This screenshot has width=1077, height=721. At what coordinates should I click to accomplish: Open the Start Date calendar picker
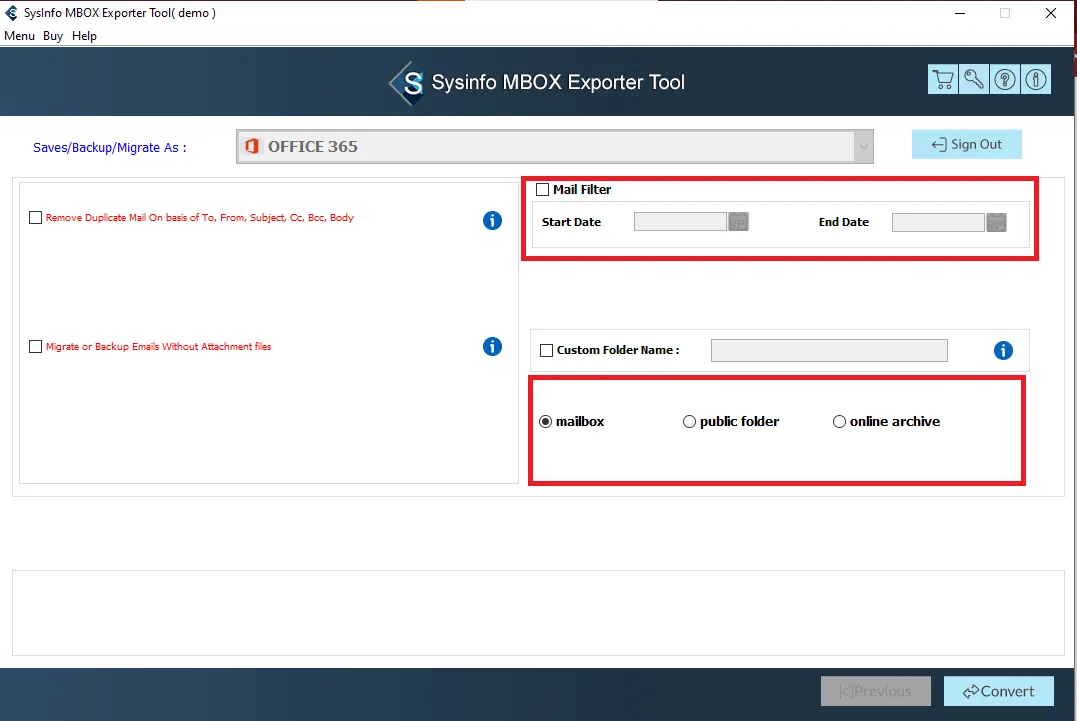point(738,222)
